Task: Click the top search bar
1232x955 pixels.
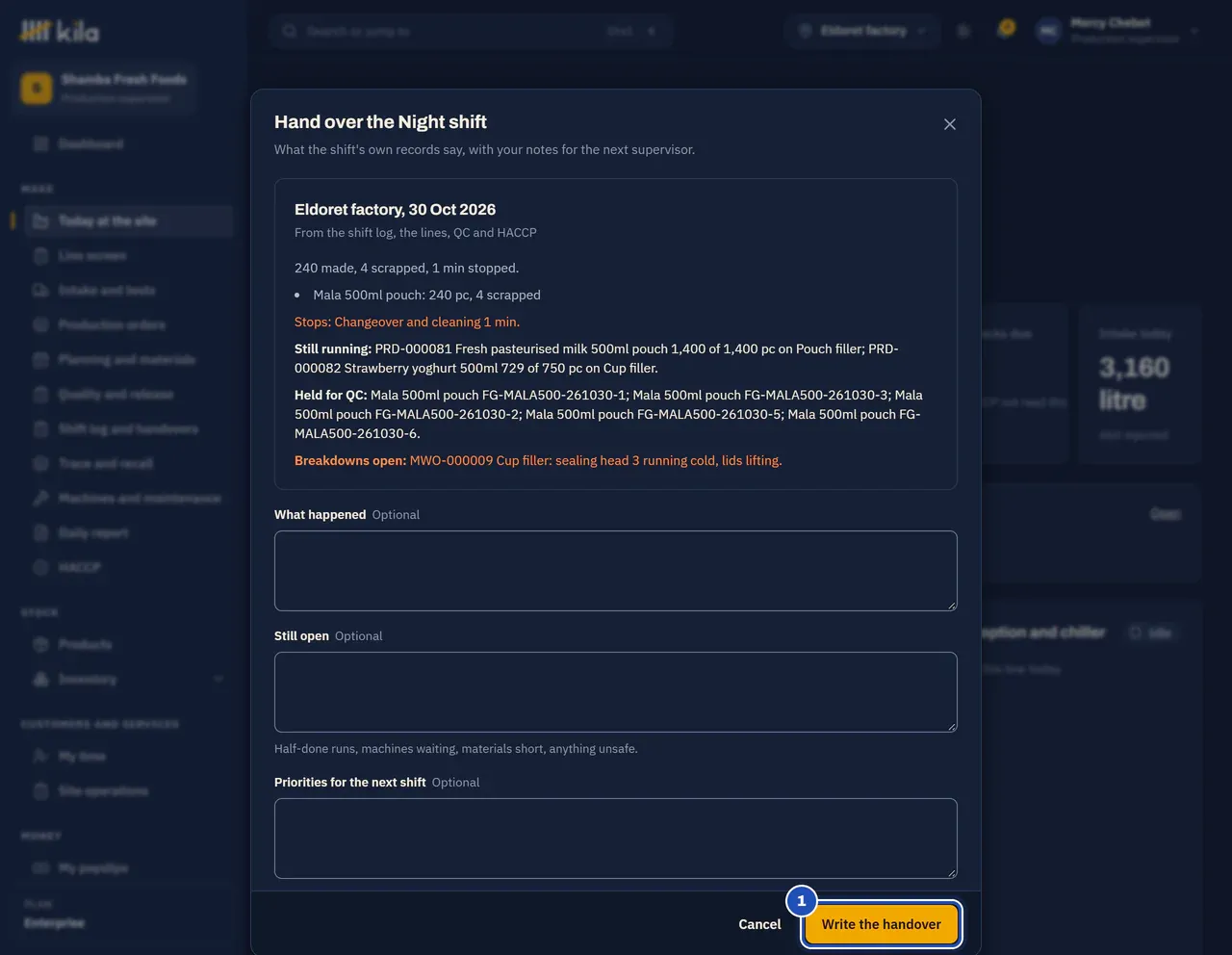Action: click(x=471, y=31)
